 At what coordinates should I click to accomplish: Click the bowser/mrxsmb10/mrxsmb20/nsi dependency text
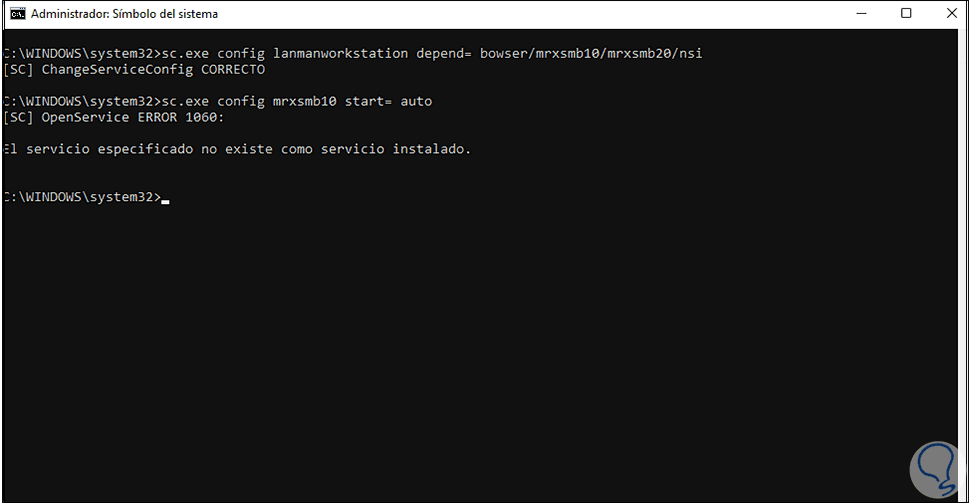coord(591,53)
